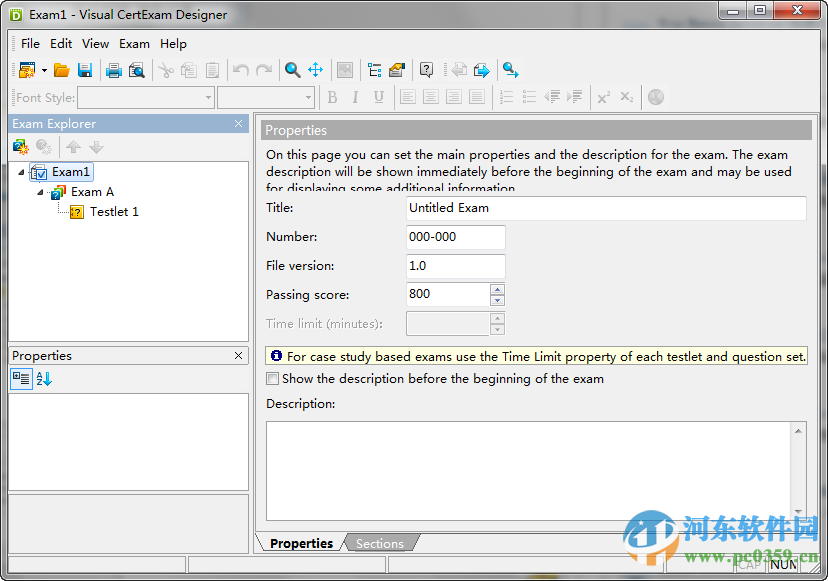The image size is (828, 581).
Task: Click the Increase indent icon
Action: (x=575, y=97)
